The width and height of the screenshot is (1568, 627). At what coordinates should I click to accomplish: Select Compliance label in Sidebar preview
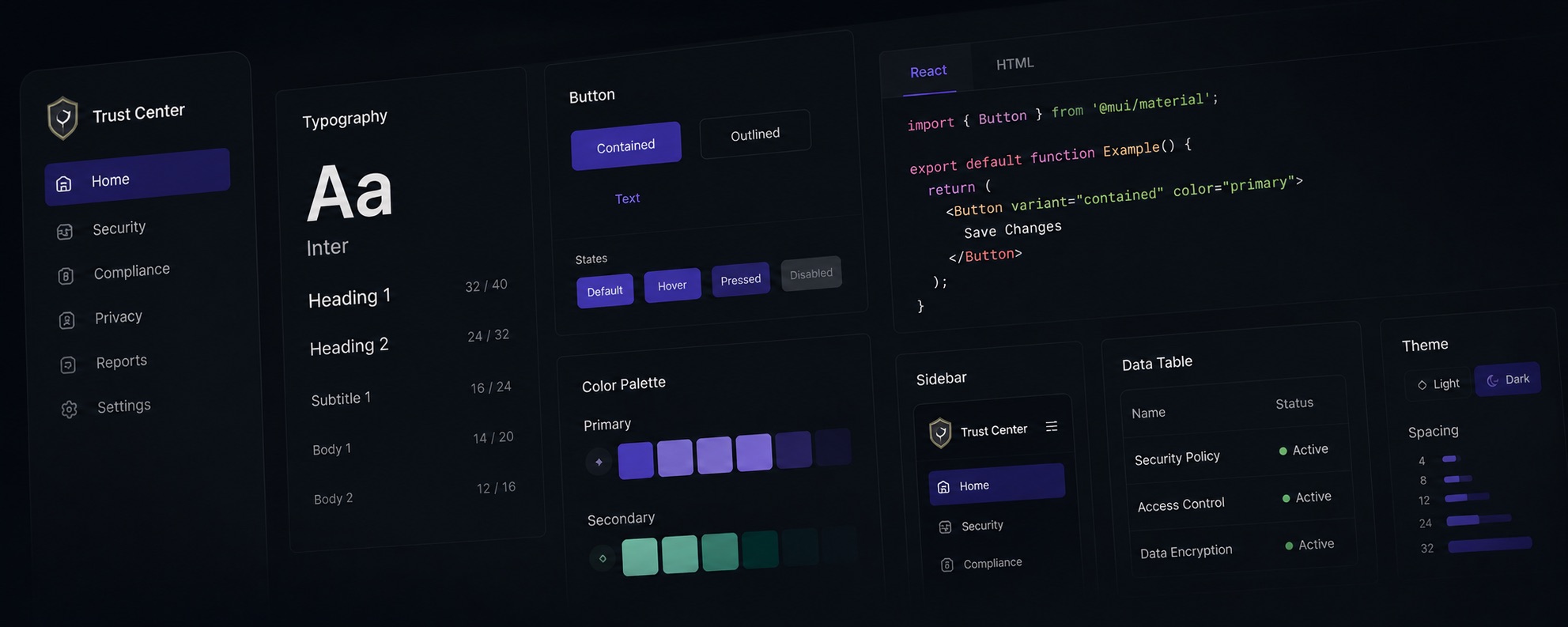point(992,563)
